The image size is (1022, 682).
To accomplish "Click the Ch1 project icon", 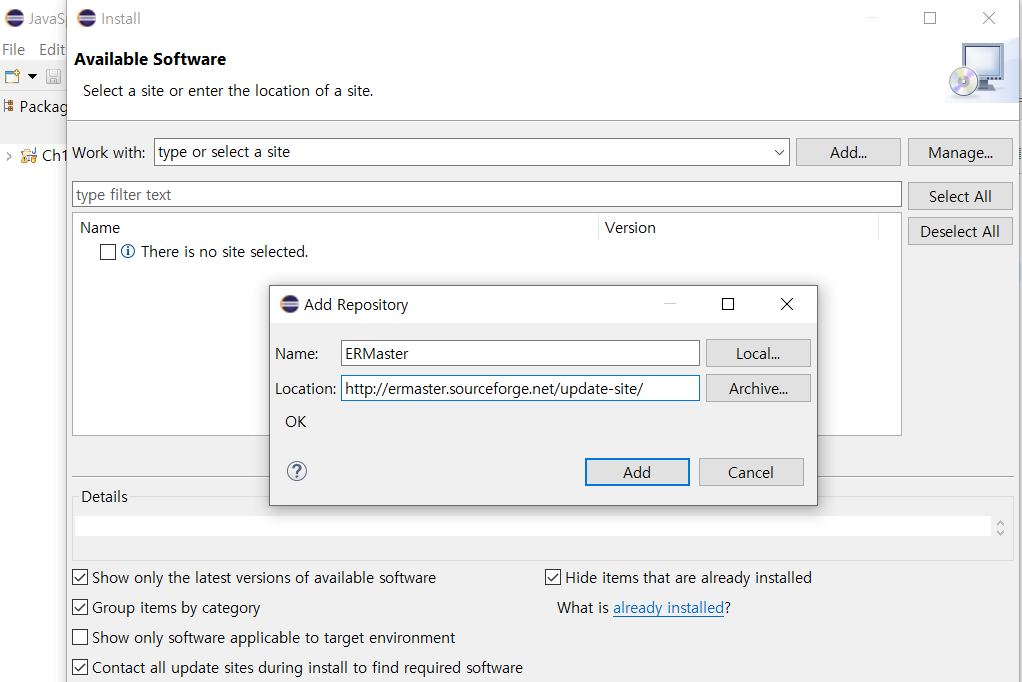I will click(x=28, y=156).
